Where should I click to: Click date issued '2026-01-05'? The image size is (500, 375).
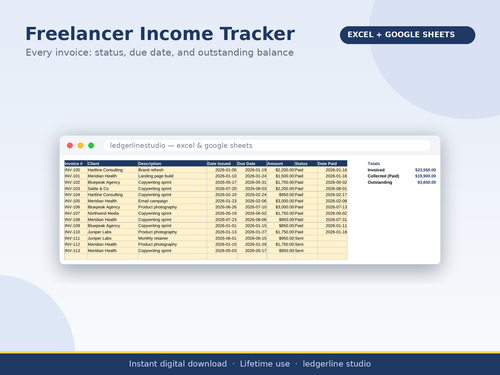coord(222,170)
